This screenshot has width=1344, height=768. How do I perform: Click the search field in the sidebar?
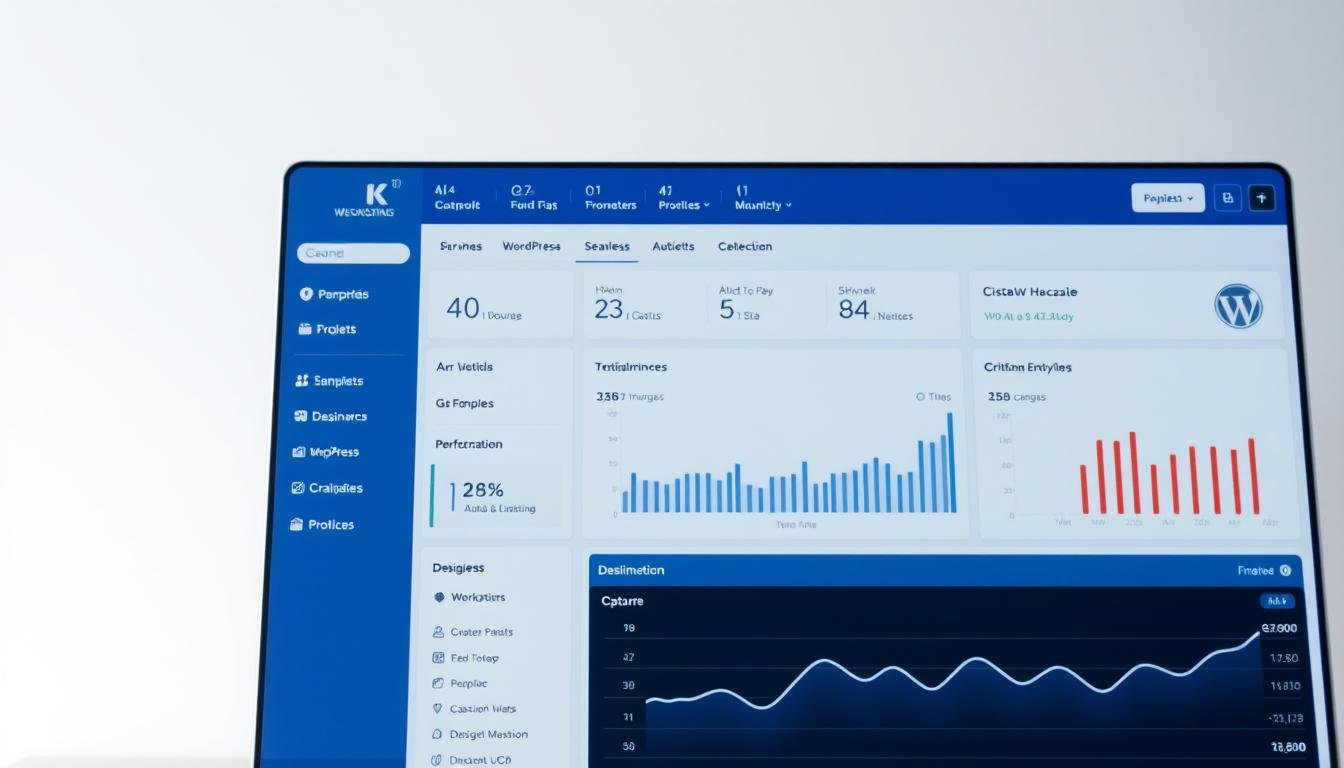(x=353, y=254)
